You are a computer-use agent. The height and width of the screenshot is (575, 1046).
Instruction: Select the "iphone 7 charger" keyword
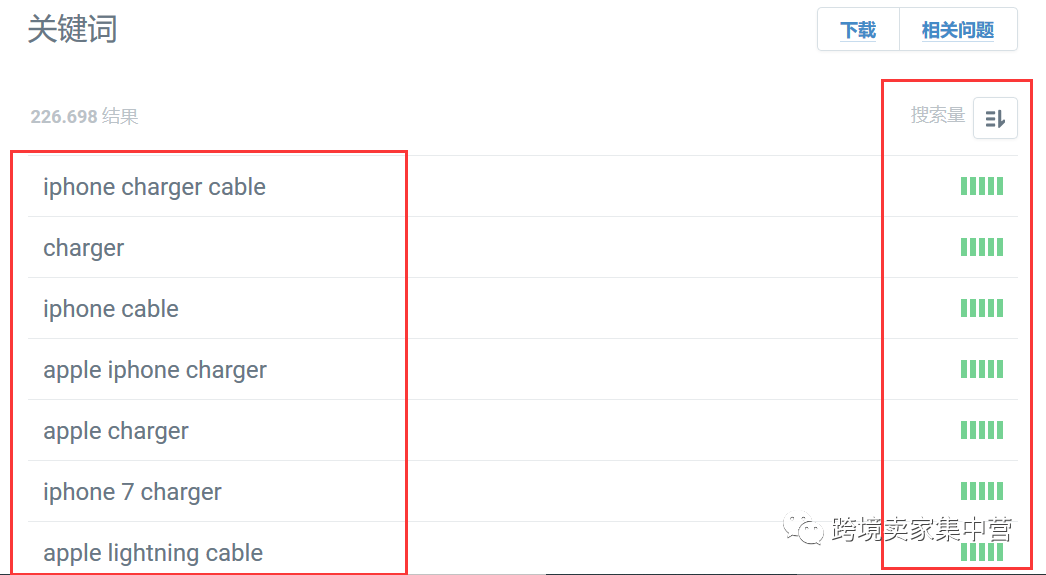click(x=132, y=492)
